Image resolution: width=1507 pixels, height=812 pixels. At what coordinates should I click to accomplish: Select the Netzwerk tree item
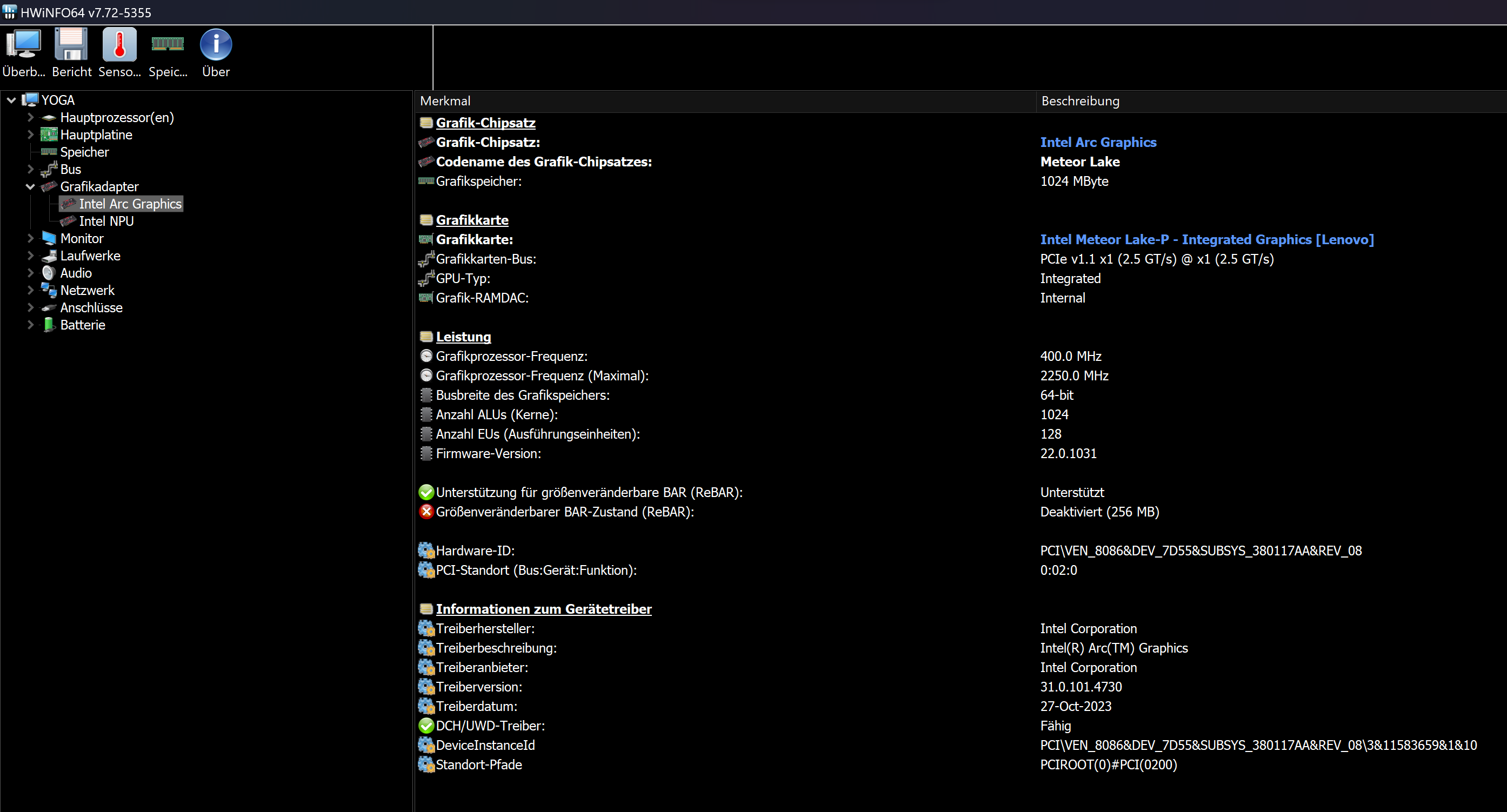pos(87,290)
